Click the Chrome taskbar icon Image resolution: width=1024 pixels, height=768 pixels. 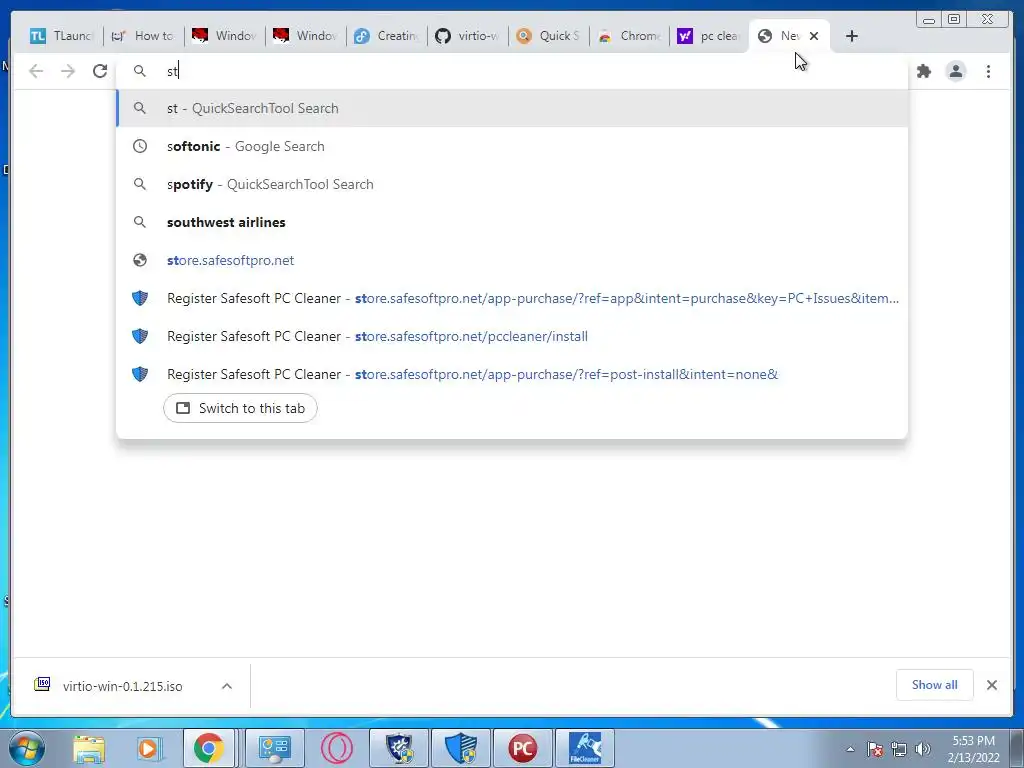[x=208, y=748]
